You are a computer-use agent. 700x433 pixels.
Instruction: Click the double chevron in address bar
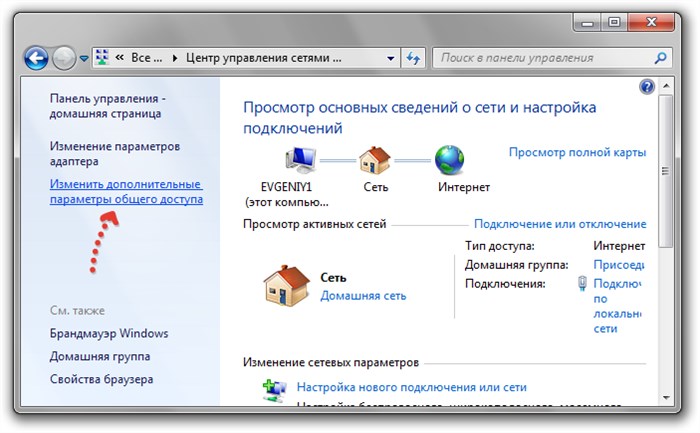pyautogui.click(x=119, y=58)
